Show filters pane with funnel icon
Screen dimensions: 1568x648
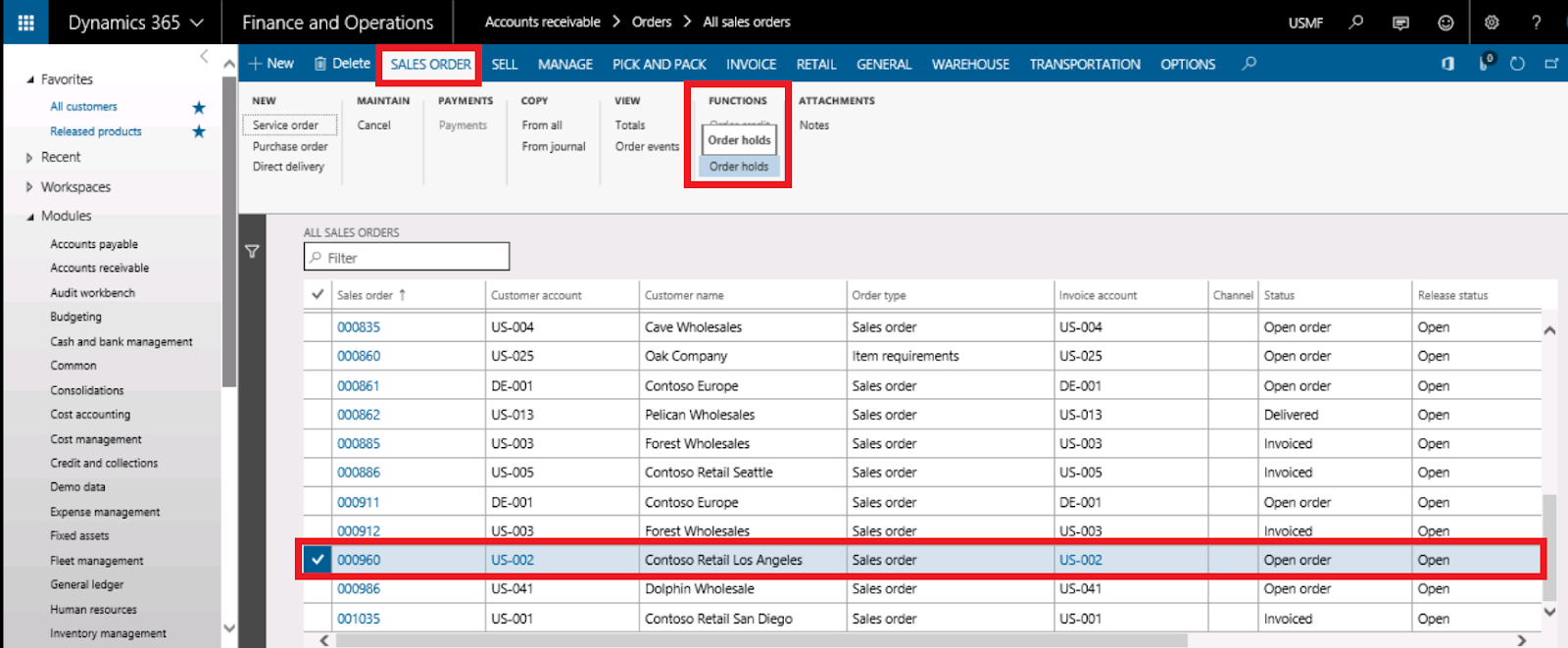pyautogui.click(x=252, y=252)
